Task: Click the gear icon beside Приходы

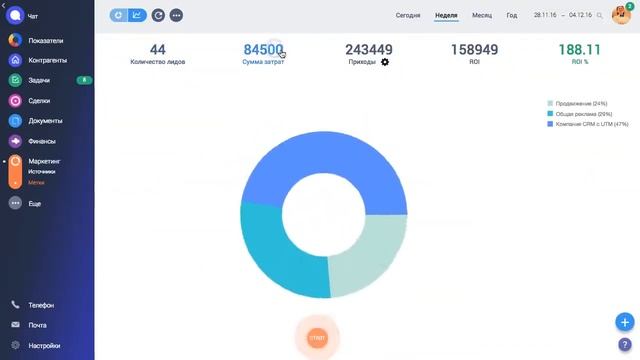Action: (x=385, y=62)
